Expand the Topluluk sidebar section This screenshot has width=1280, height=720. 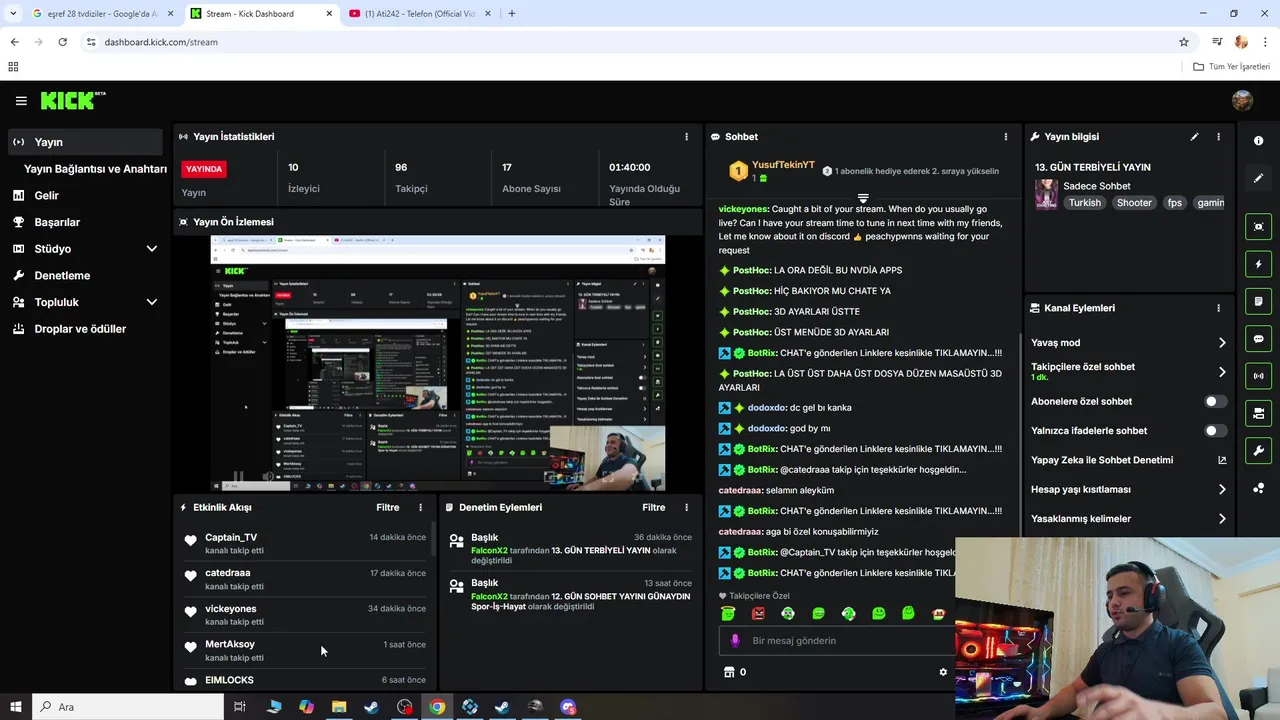pos(151,302)
